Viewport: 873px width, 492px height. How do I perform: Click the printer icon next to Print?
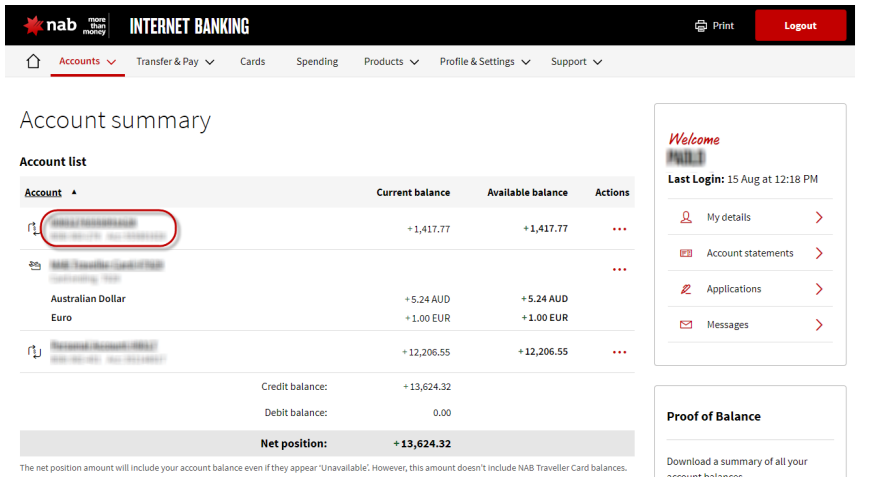click(701, 26)
